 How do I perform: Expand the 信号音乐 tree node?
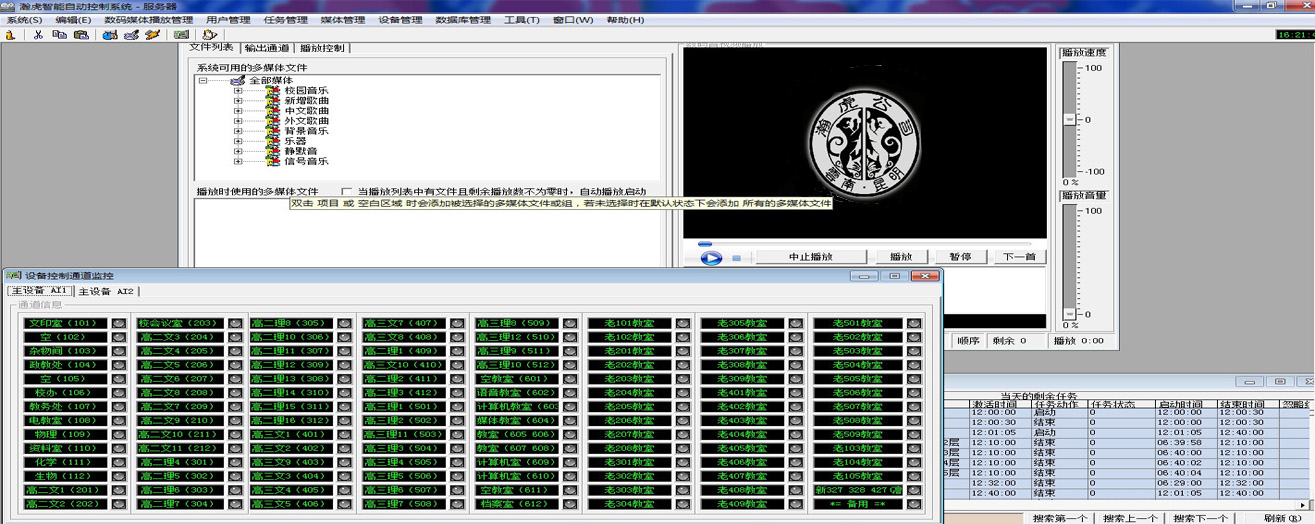[238, 161]
